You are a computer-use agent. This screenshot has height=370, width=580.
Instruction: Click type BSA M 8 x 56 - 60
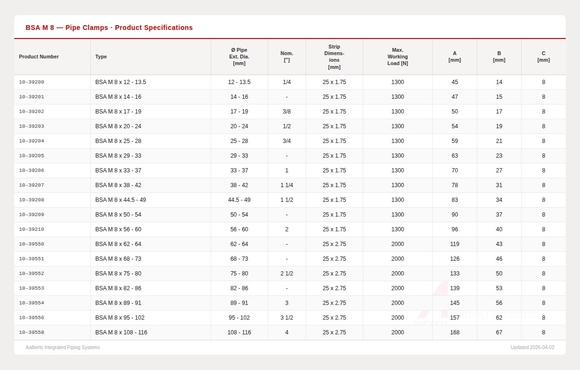[118, 229]
